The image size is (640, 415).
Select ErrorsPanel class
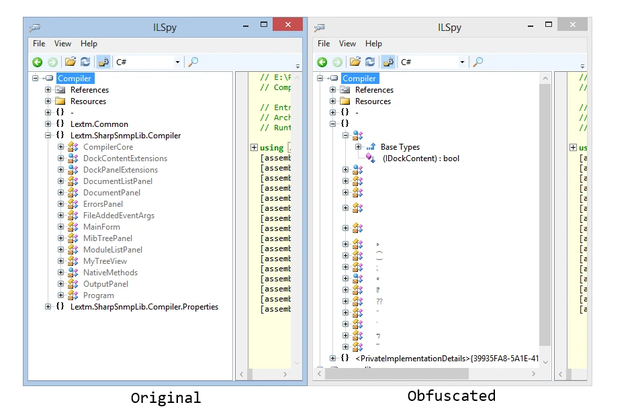[103, 204]
